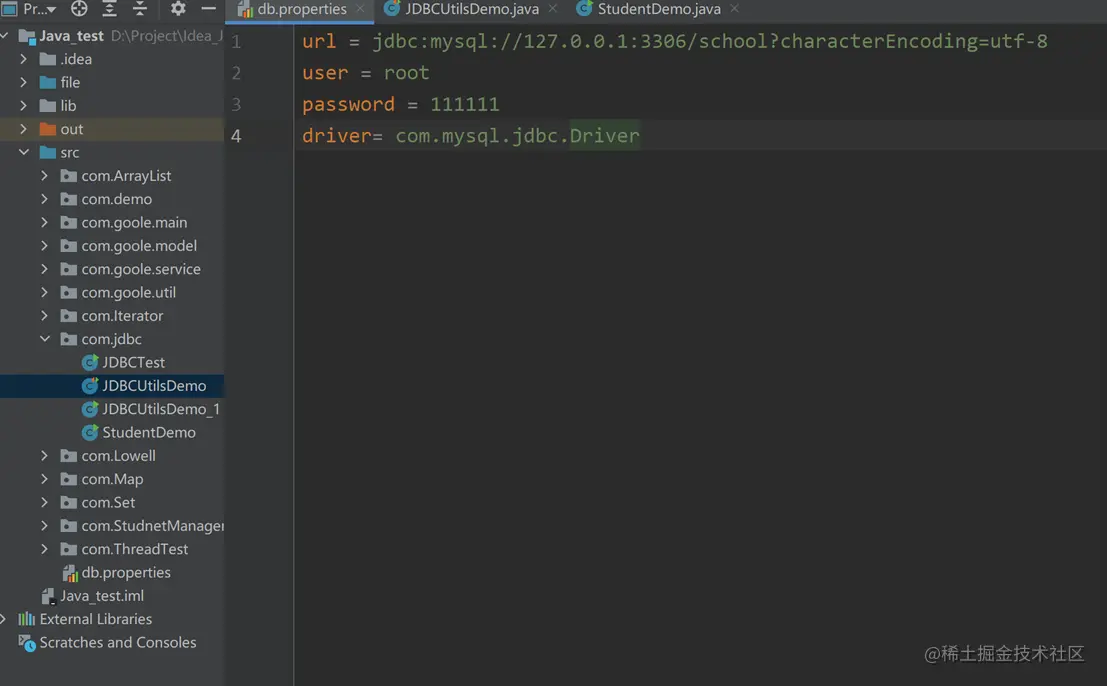Click the Collapse All toolbar icon
Image resolution: width=1107 pixels, height=686 pixels.
pos(139,9)
